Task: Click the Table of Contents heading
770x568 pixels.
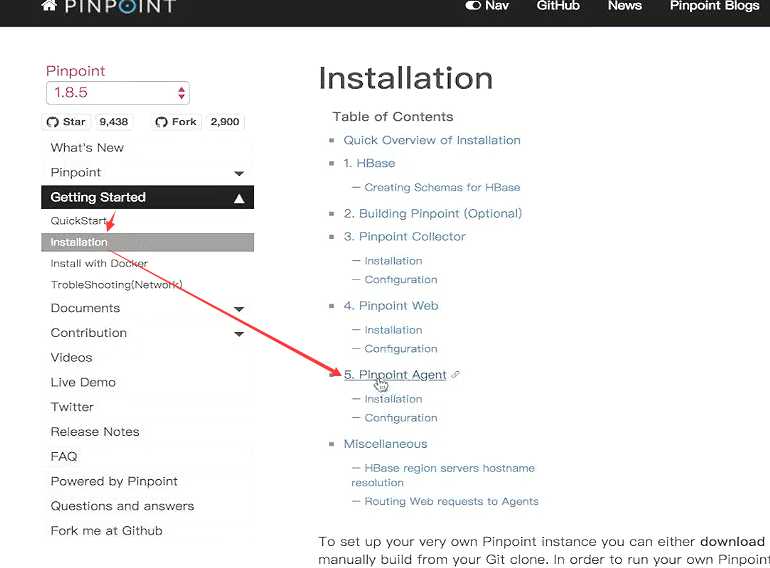Action: 393,117
